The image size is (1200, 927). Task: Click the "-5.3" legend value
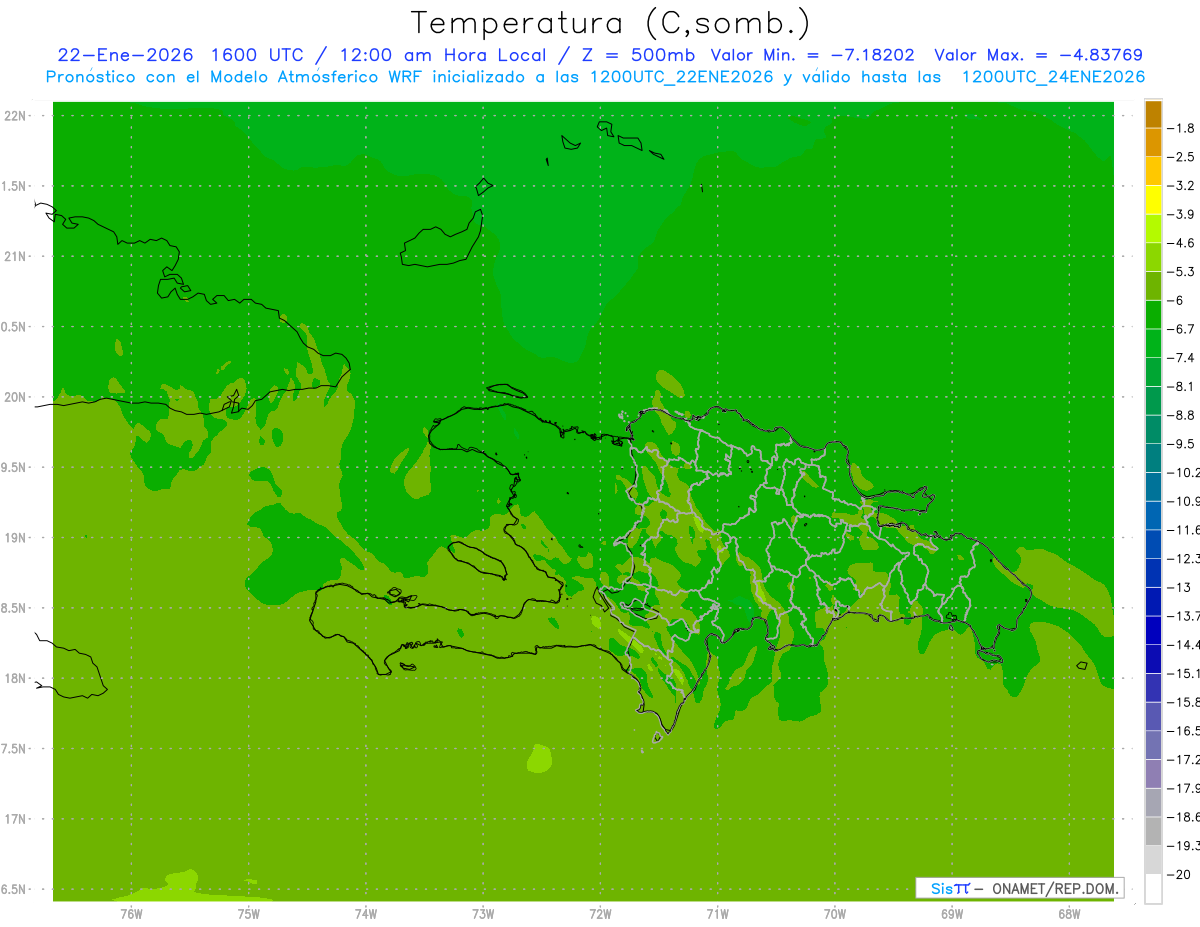click(x=1181, y=272)
